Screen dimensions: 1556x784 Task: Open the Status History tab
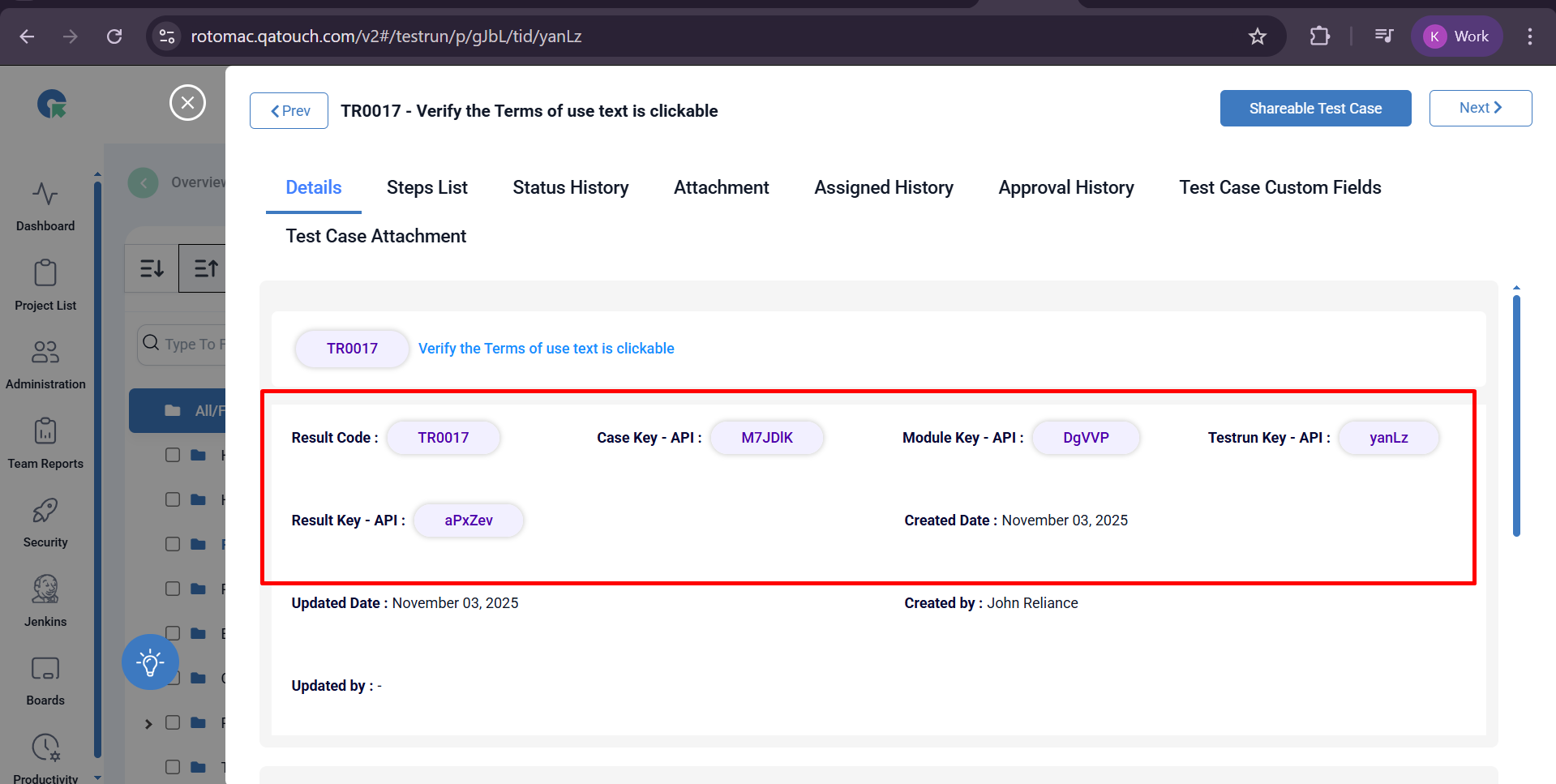(x=570, y=188)
